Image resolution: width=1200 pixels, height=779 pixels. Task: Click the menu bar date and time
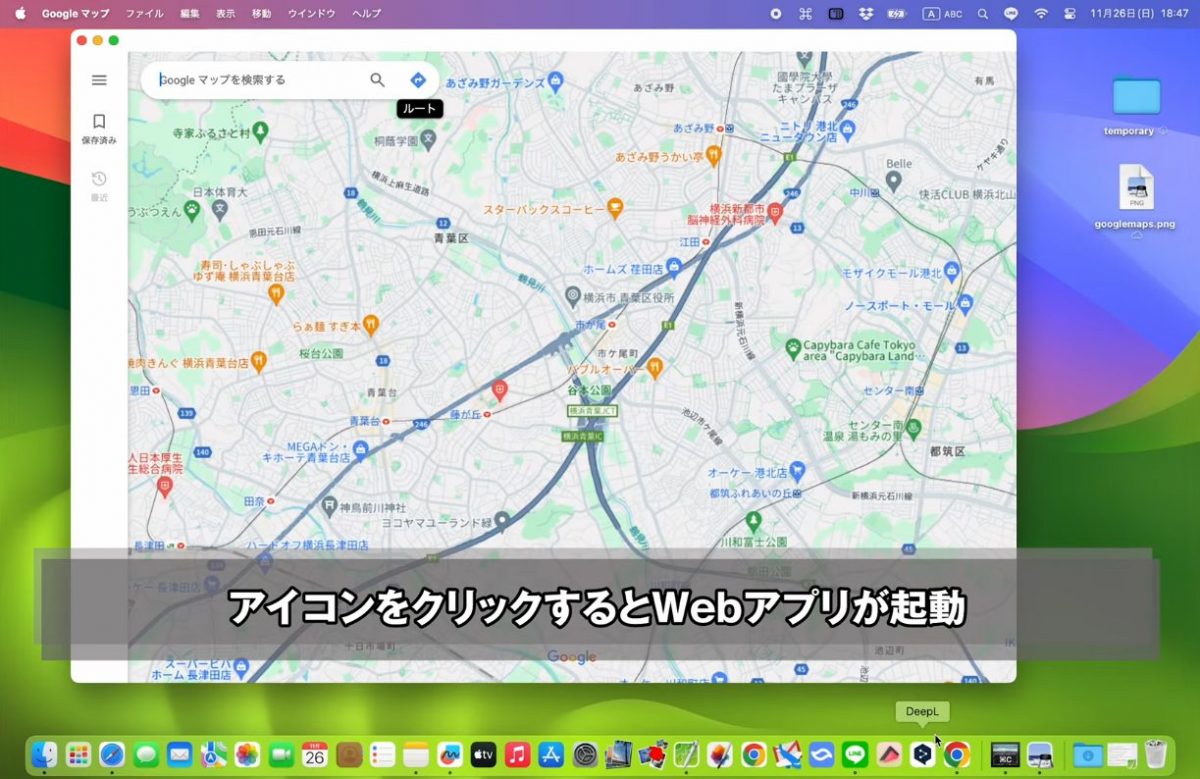pos(1139,14)
